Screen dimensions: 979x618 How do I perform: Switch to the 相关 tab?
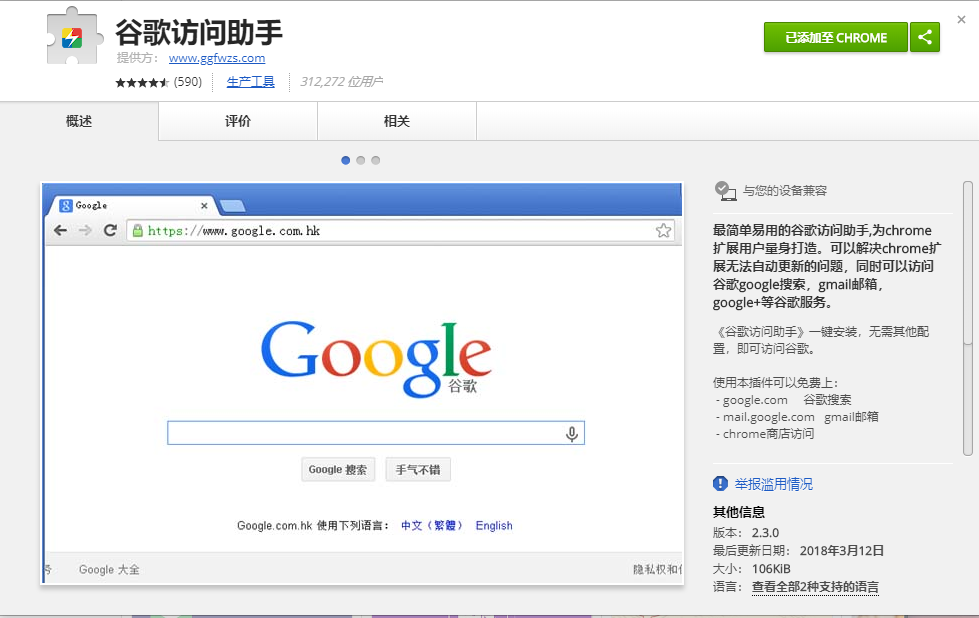[397, 121]
